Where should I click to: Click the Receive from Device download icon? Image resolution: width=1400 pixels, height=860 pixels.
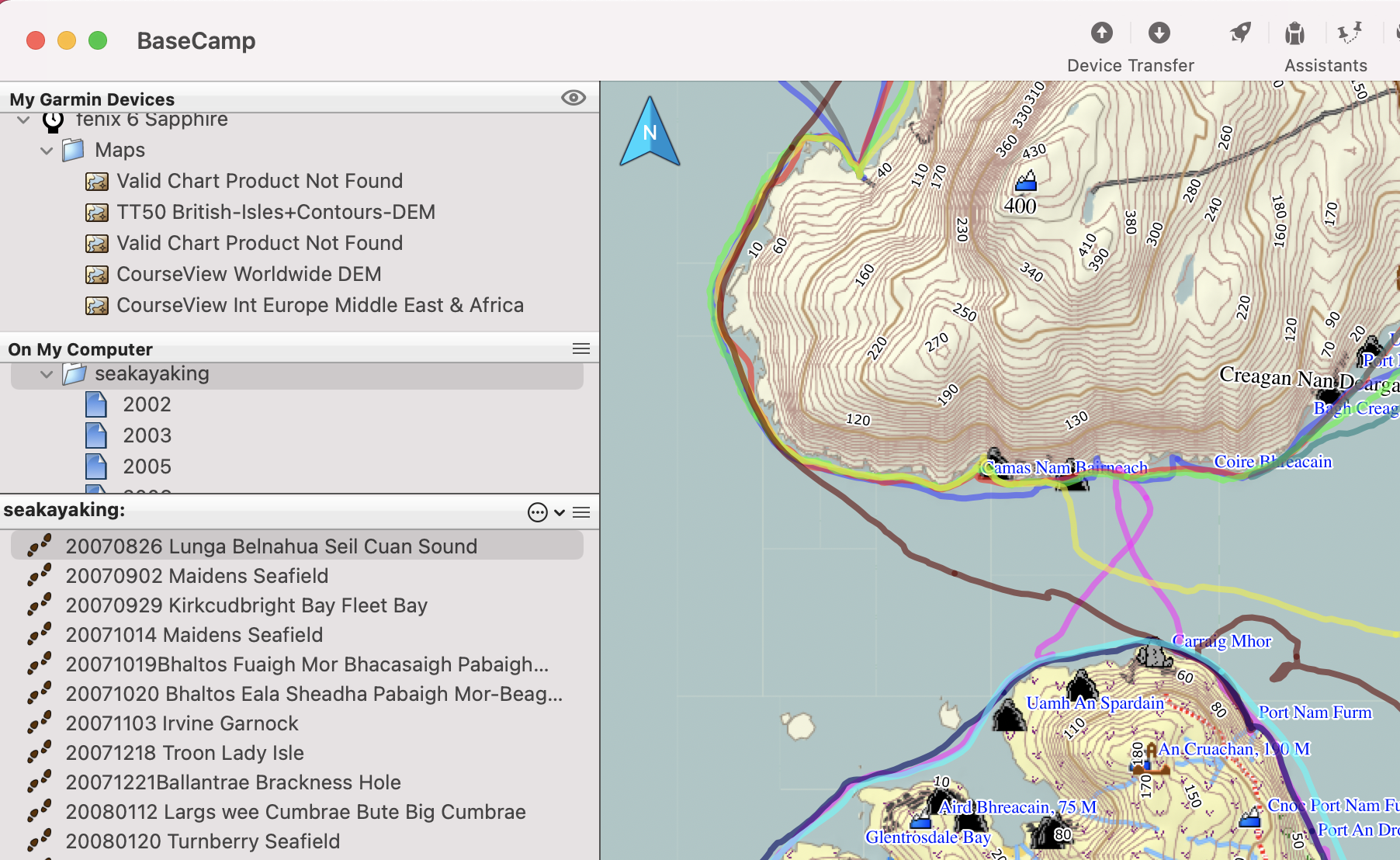pos(1159,33)
